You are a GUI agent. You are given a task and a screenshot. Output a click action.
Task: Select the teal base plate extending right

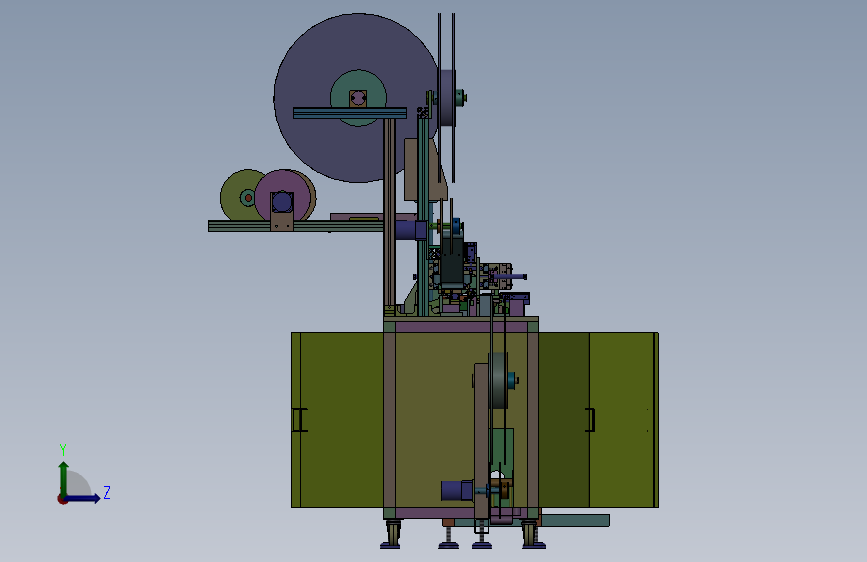click(x=575, y=520)
